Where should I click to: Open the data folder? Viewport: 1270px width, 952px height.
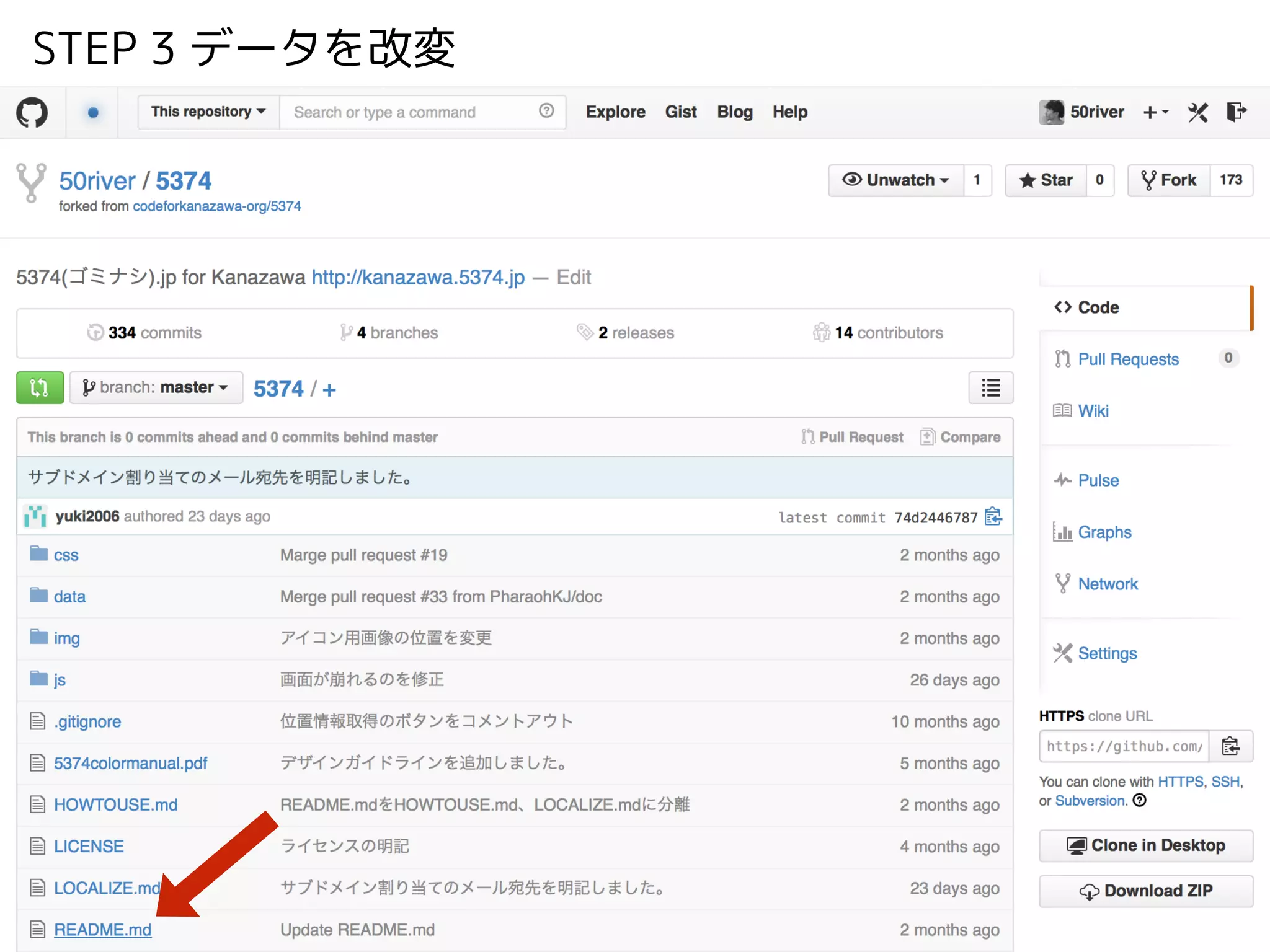point(69,597)
